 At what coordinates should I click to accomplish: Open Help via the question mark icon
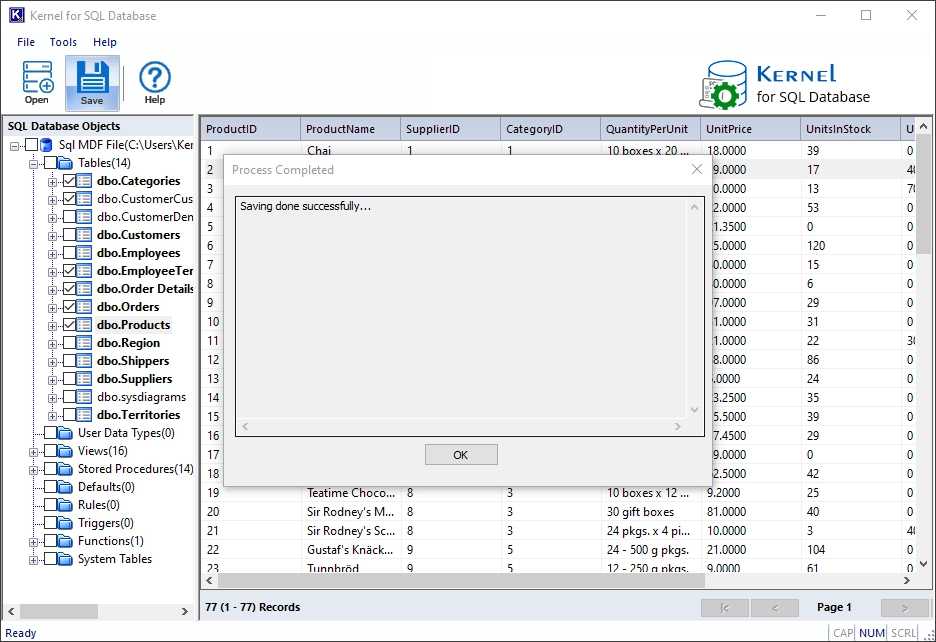tap(155, 83)
